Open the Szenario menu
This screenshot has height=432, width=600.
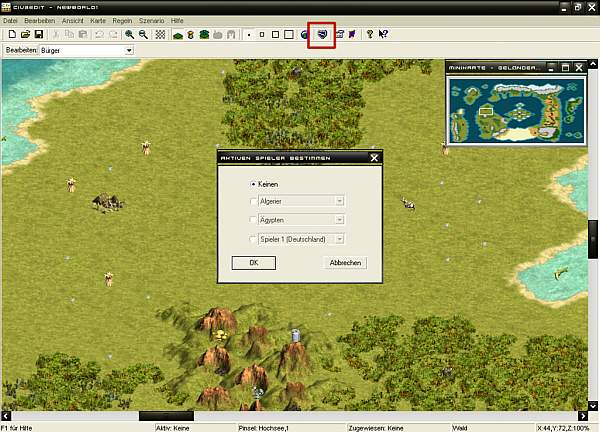coord(152,21)
